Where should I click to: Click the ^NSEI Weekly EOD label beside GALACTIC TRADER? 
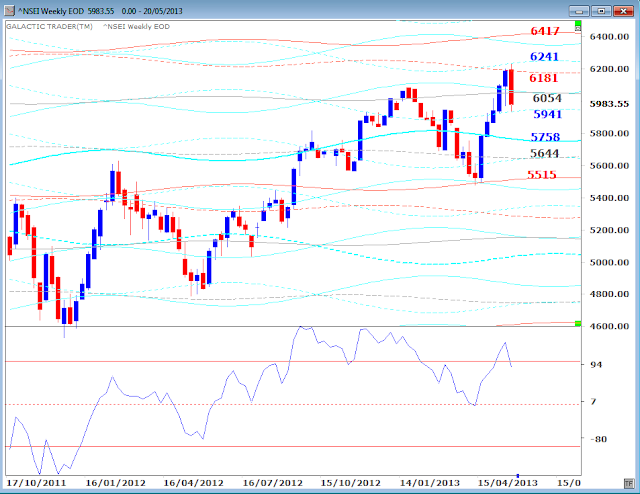[x=136, y=27]
